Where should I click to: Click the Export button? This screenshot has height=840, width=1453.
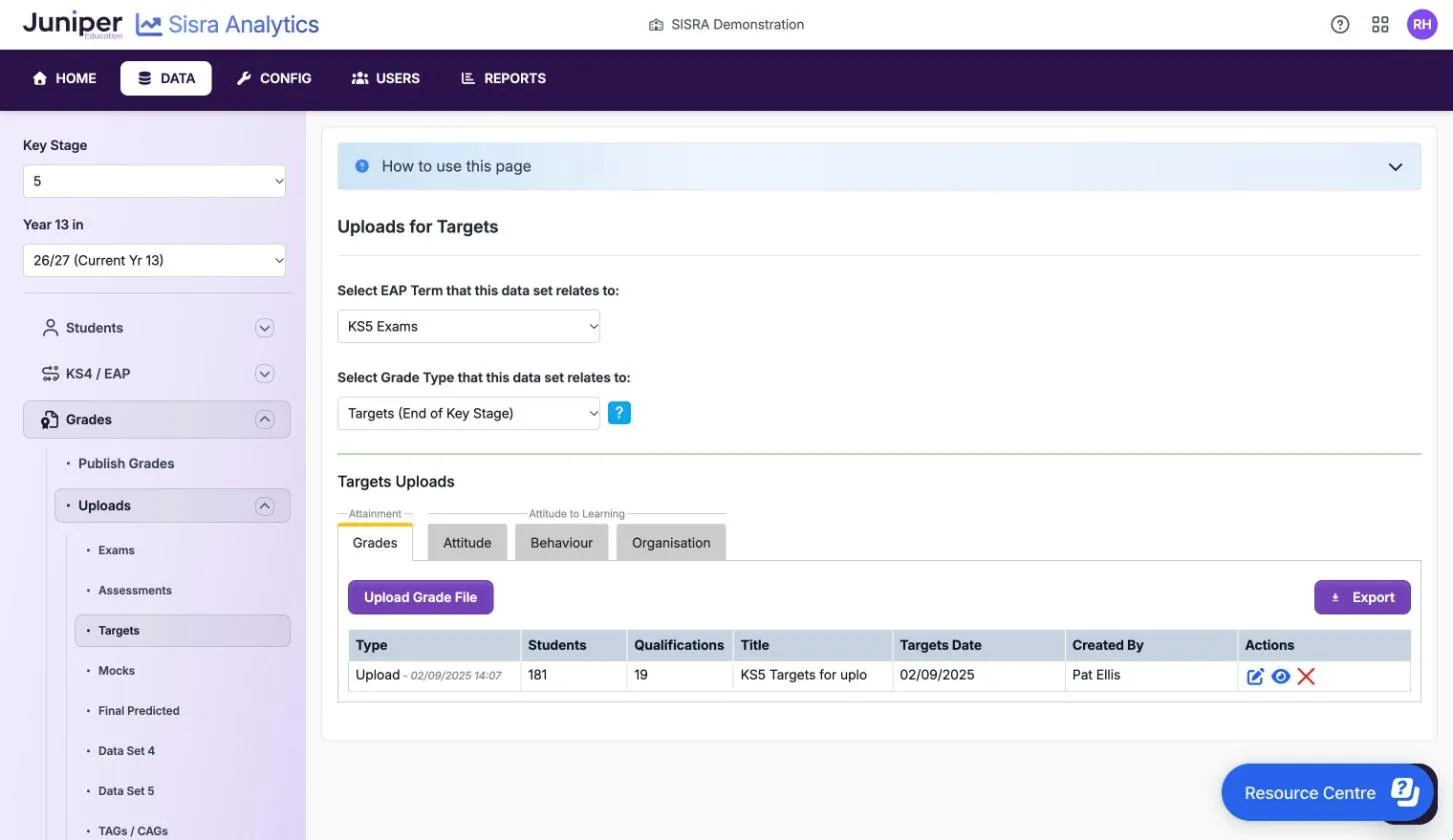[x=1362, y=597]
